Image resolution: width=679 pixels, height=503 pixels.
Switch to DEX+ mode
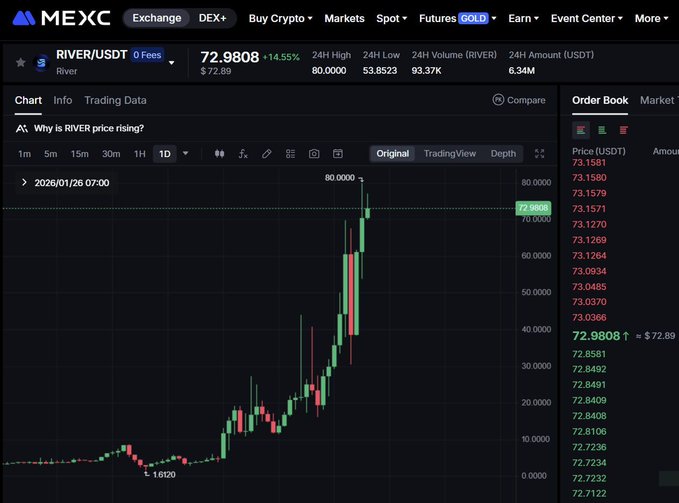click(x=213, y=18)
